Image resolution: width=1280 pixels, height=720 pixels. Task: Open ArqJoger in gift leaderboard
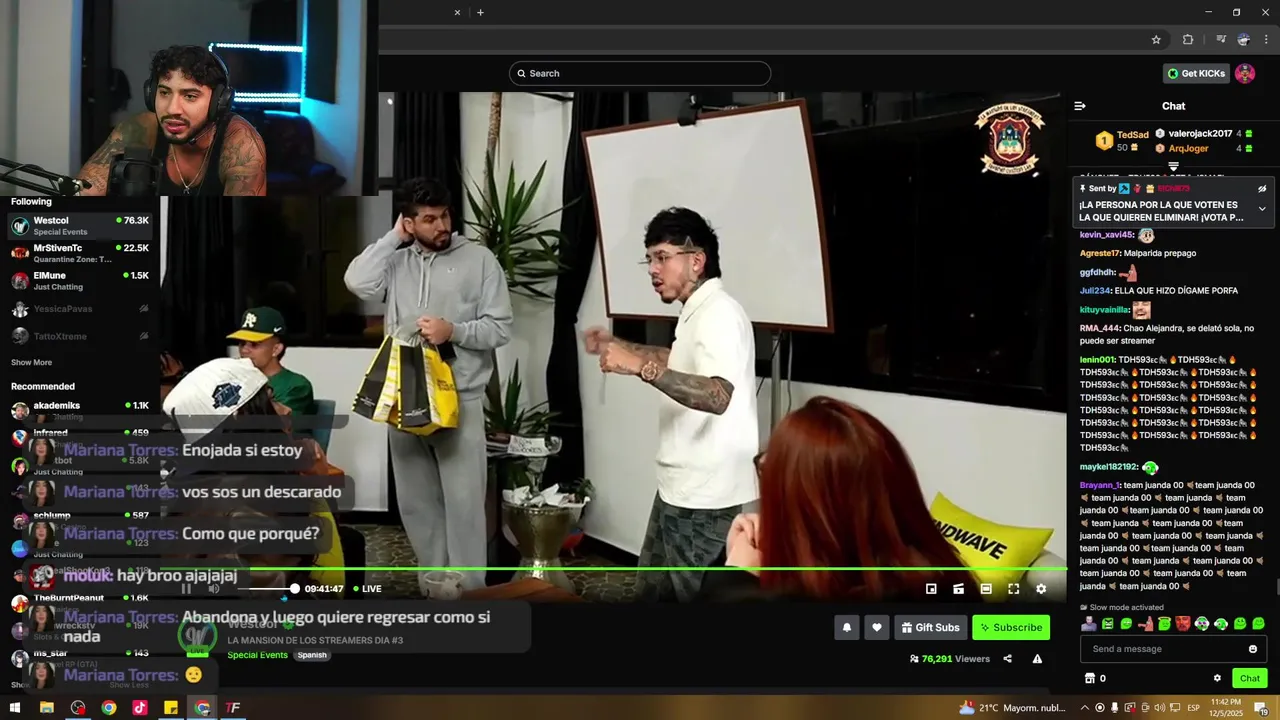tap(1188, 149)
